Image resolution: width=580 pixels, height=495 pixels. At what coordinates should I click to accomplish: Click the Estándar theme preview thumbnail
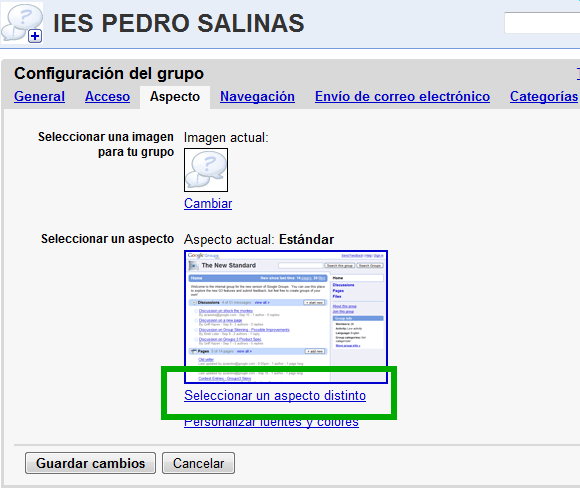tap(286, 317)
